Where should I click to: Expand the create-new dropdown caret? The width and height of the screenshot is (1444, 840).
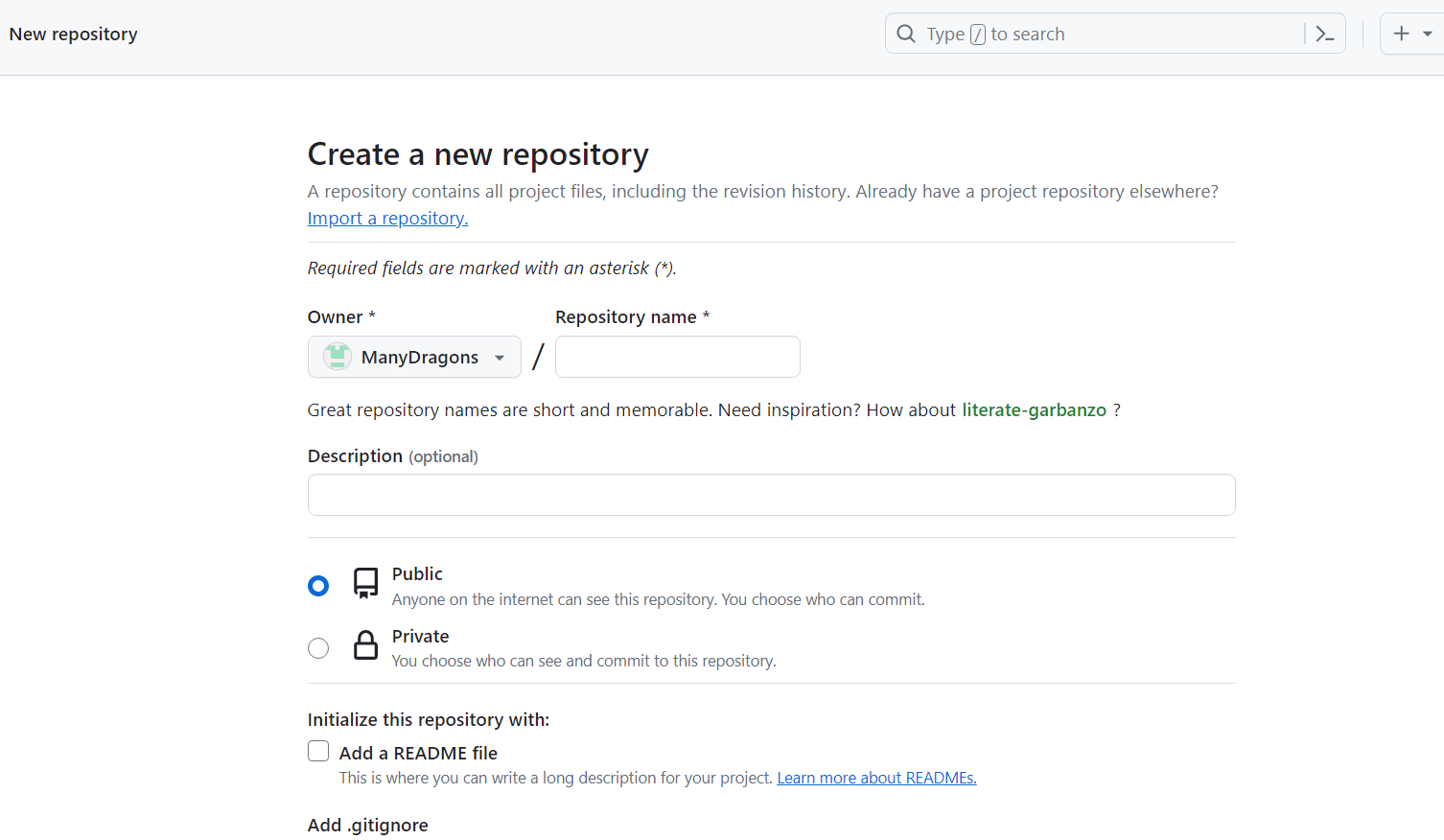1428,34
